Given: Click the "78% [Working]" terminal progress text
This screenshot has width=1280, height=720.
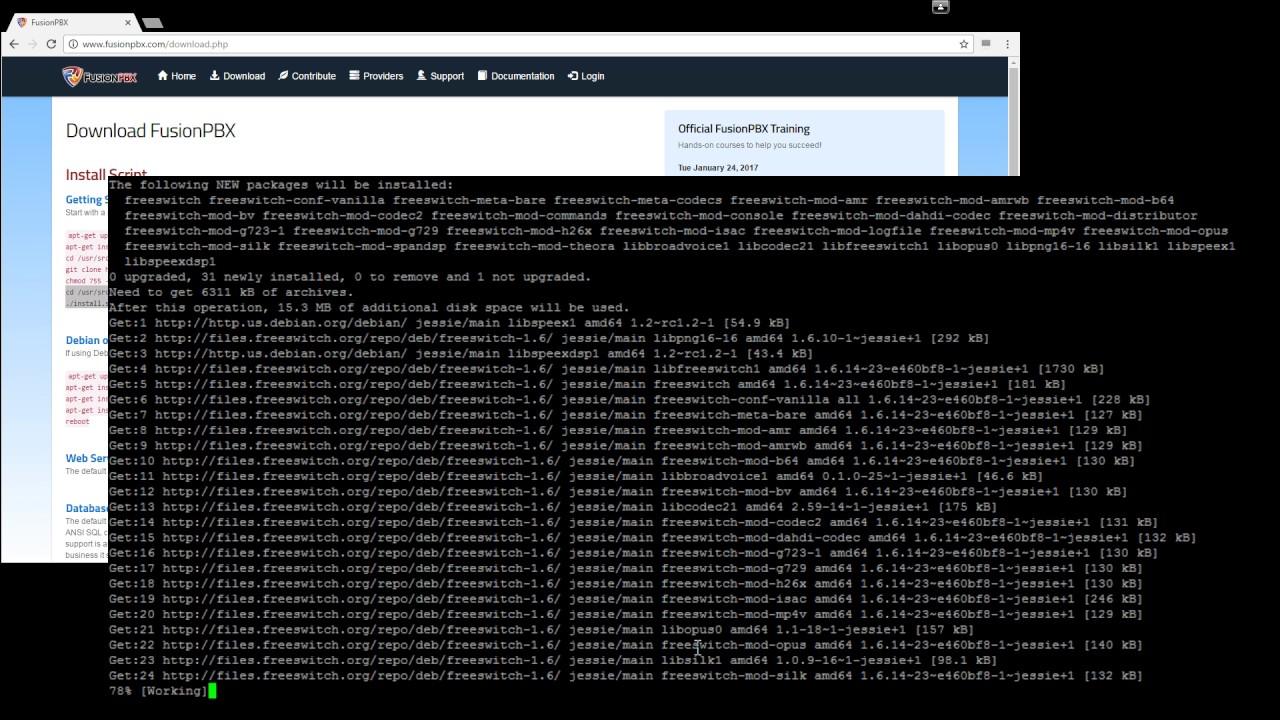Looking at the screenshot, I should click(x=158, y=691).
